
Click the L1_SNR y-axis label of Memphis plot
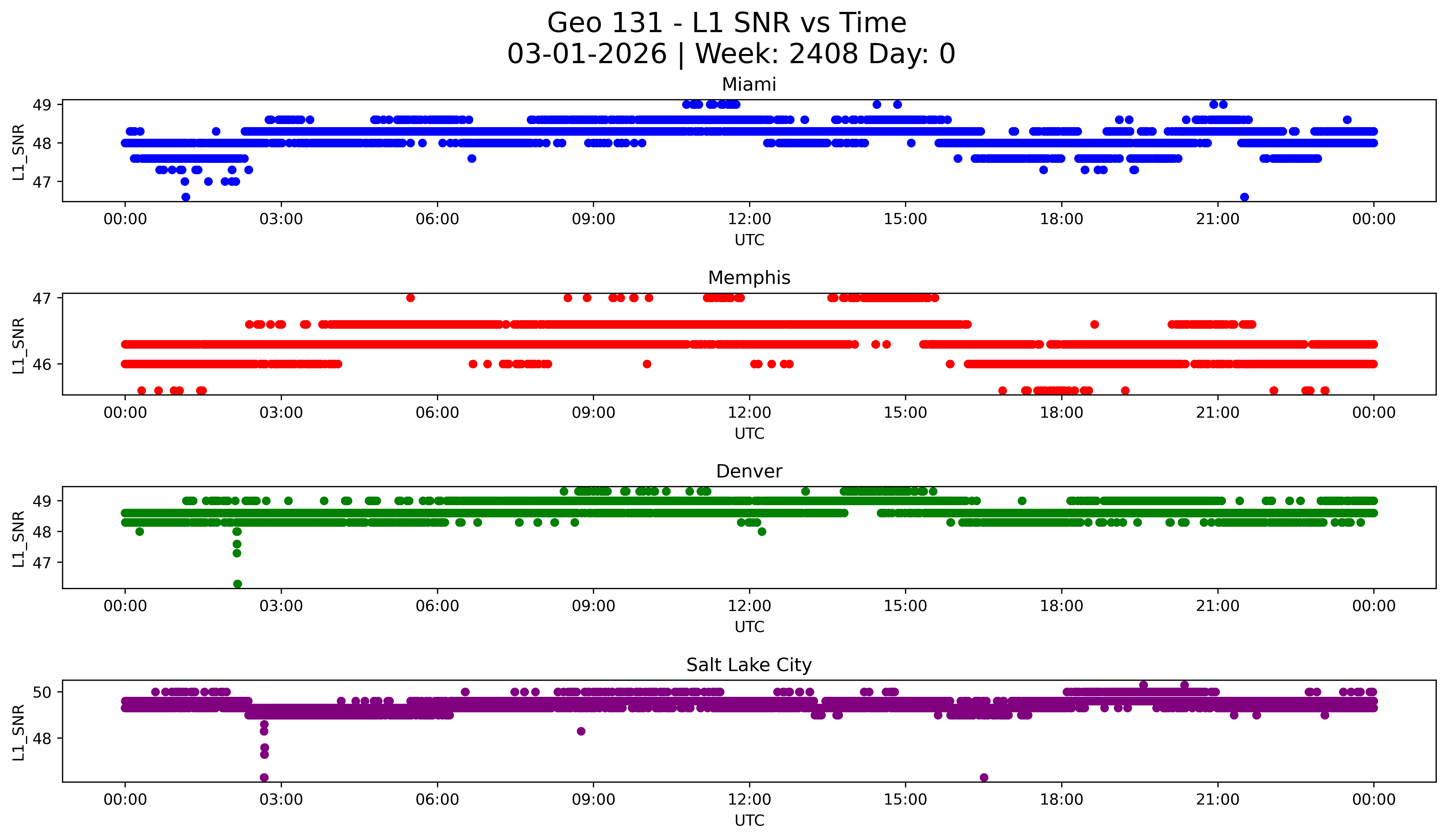tap(18, 345)
